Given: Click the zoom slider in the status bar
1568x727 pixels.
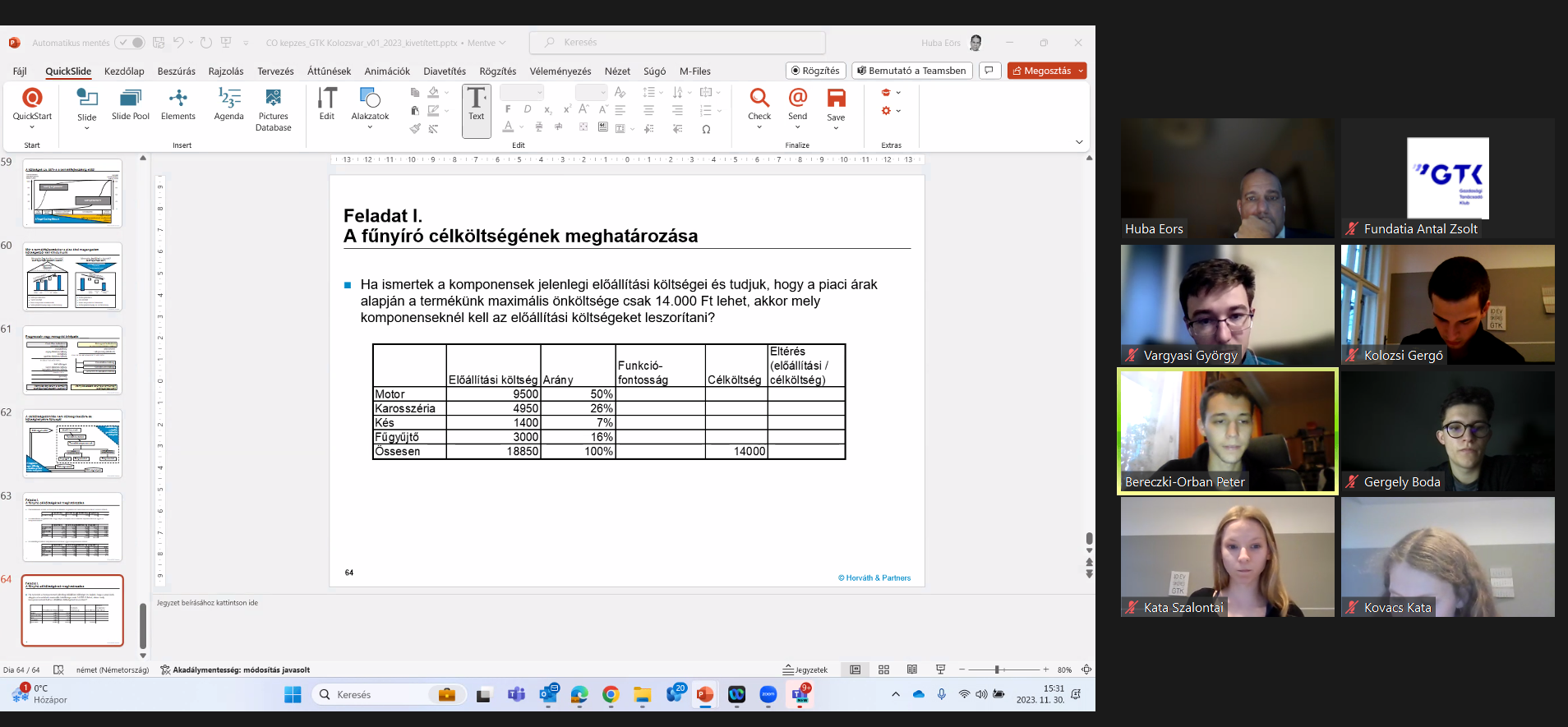Looking at the screenshot, I should (997, 669).
